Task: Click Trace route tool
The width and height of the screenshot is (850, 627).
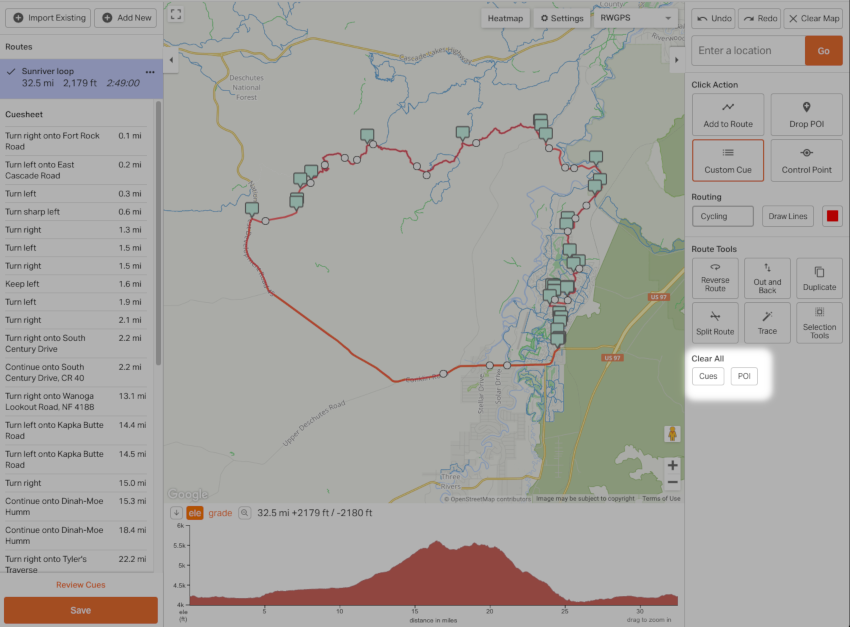Action: (767, 323)
